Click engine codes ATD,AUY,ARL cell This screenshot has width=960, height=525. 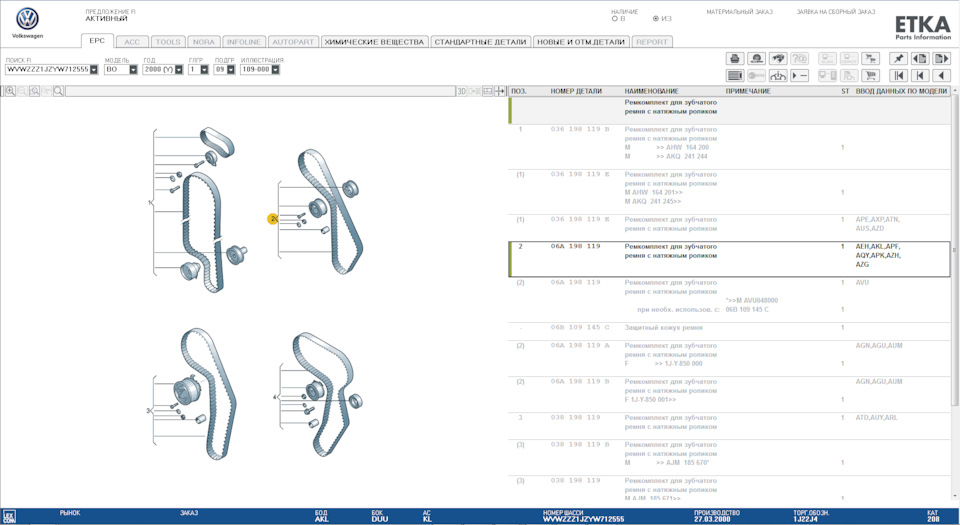(876, 418)
